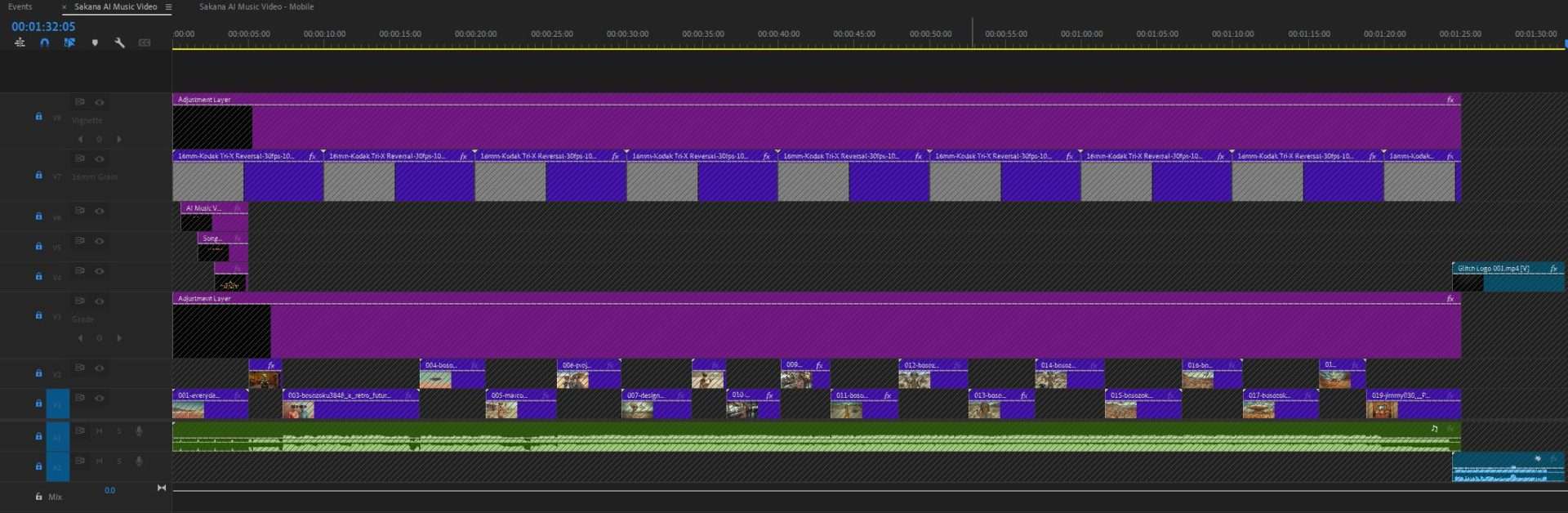Select the Sakana AI Music Video tab
Image resolution: width=1568 pixels, height=513 pixels.
coord(116,7)
